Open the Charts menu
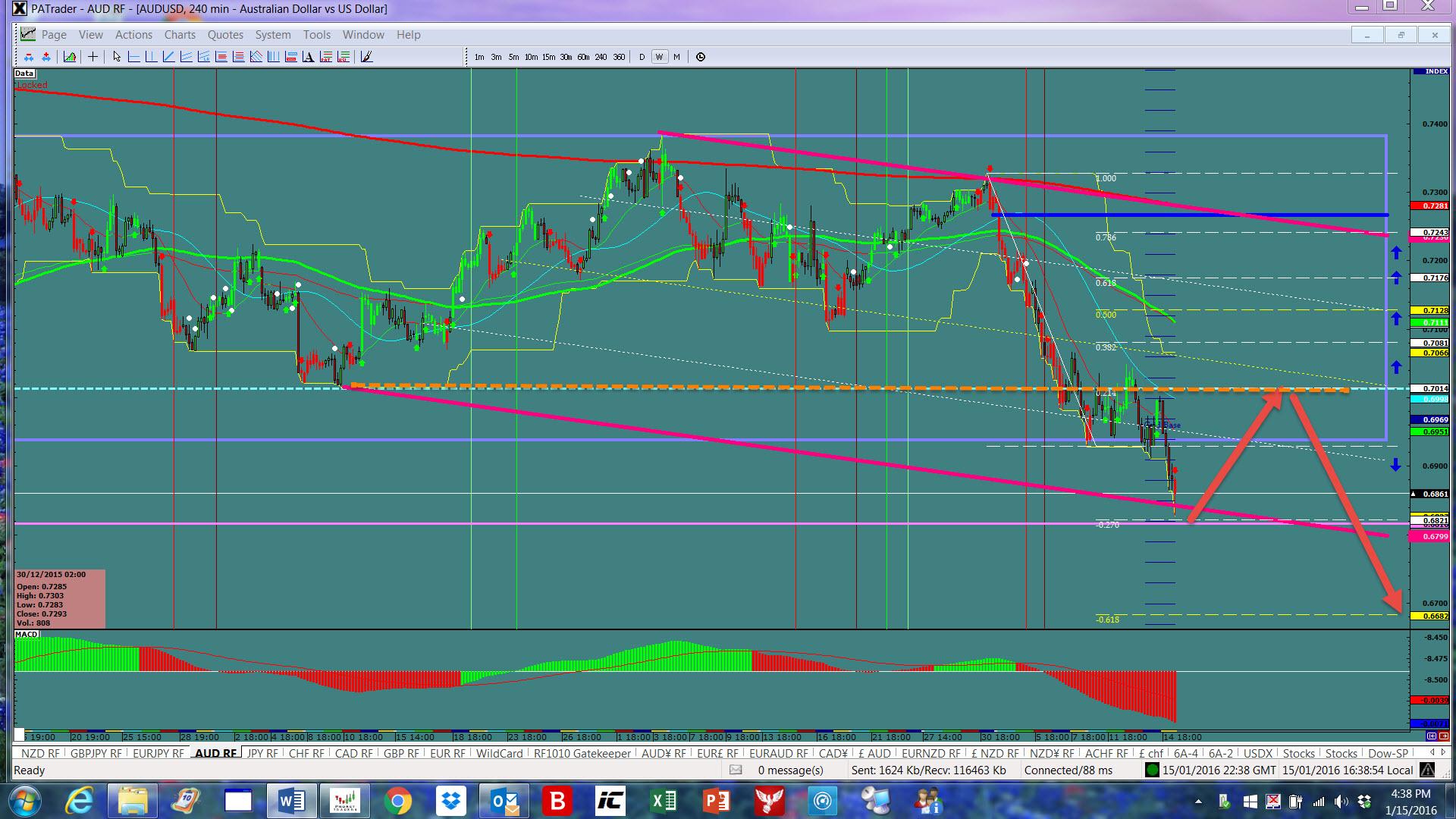 pos(180,35)
